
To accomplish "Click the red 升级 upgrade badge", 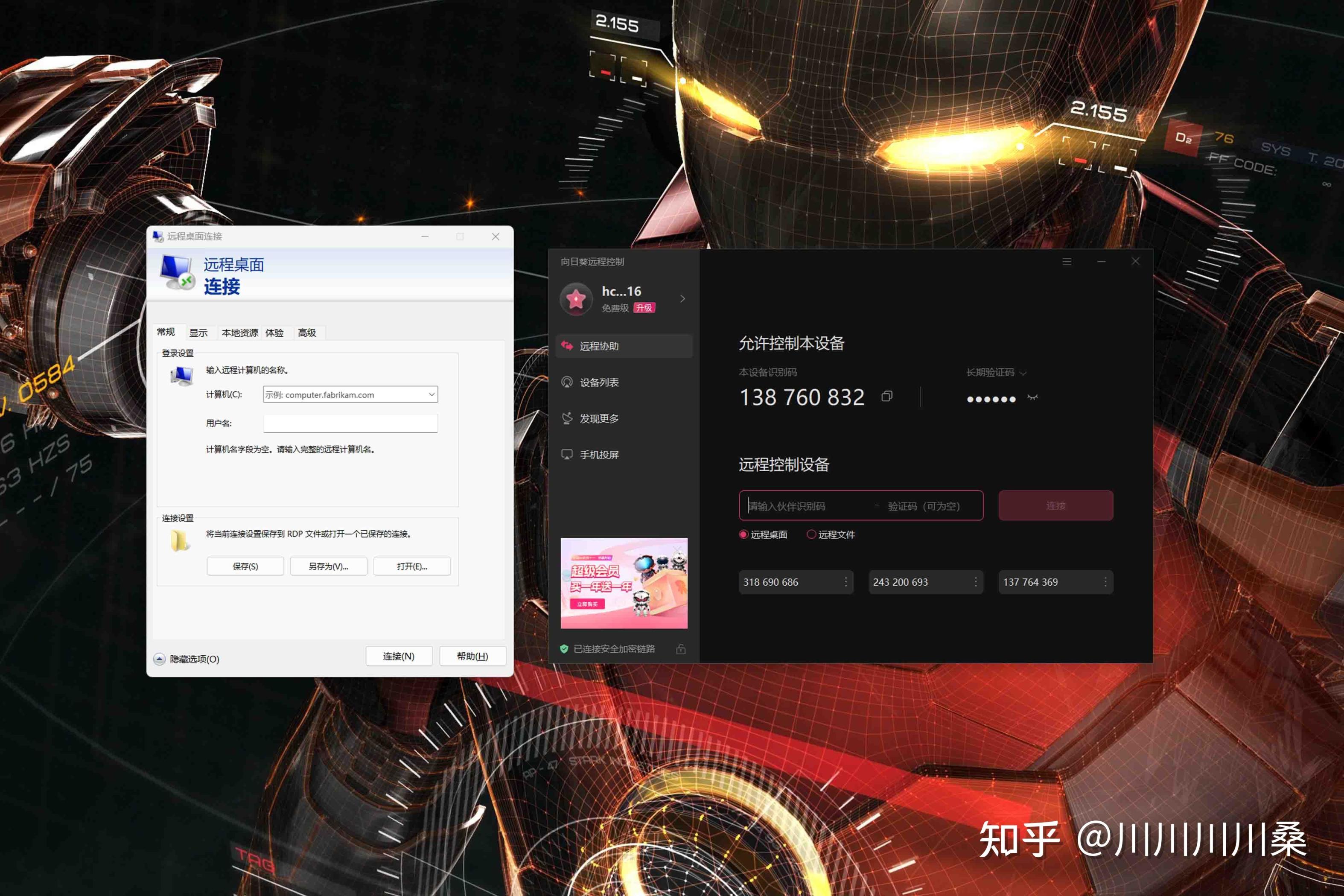I will click(644, 308).
